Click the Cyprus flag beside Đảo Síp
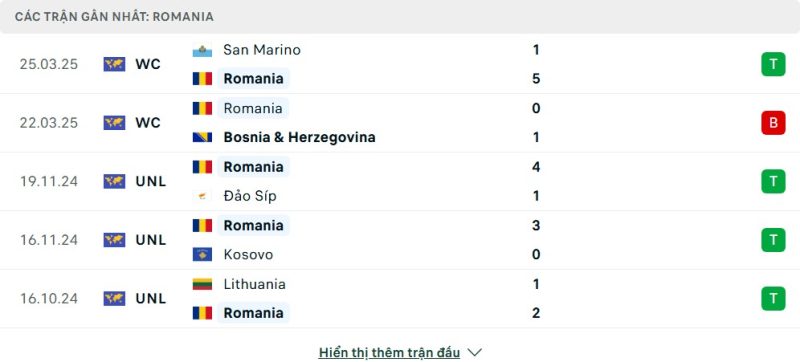 (202, 196)
